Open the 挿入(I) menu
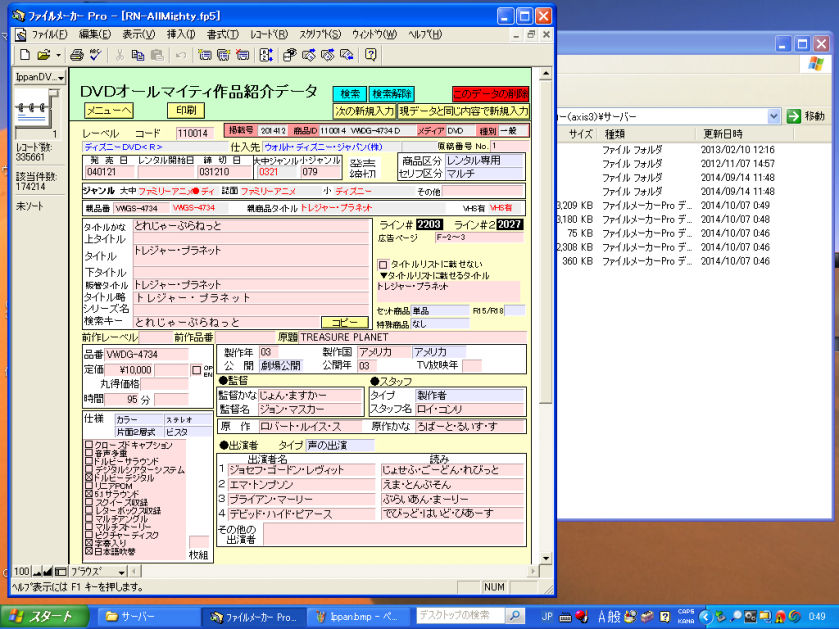The image size is (839, 629). click(181, 35)
